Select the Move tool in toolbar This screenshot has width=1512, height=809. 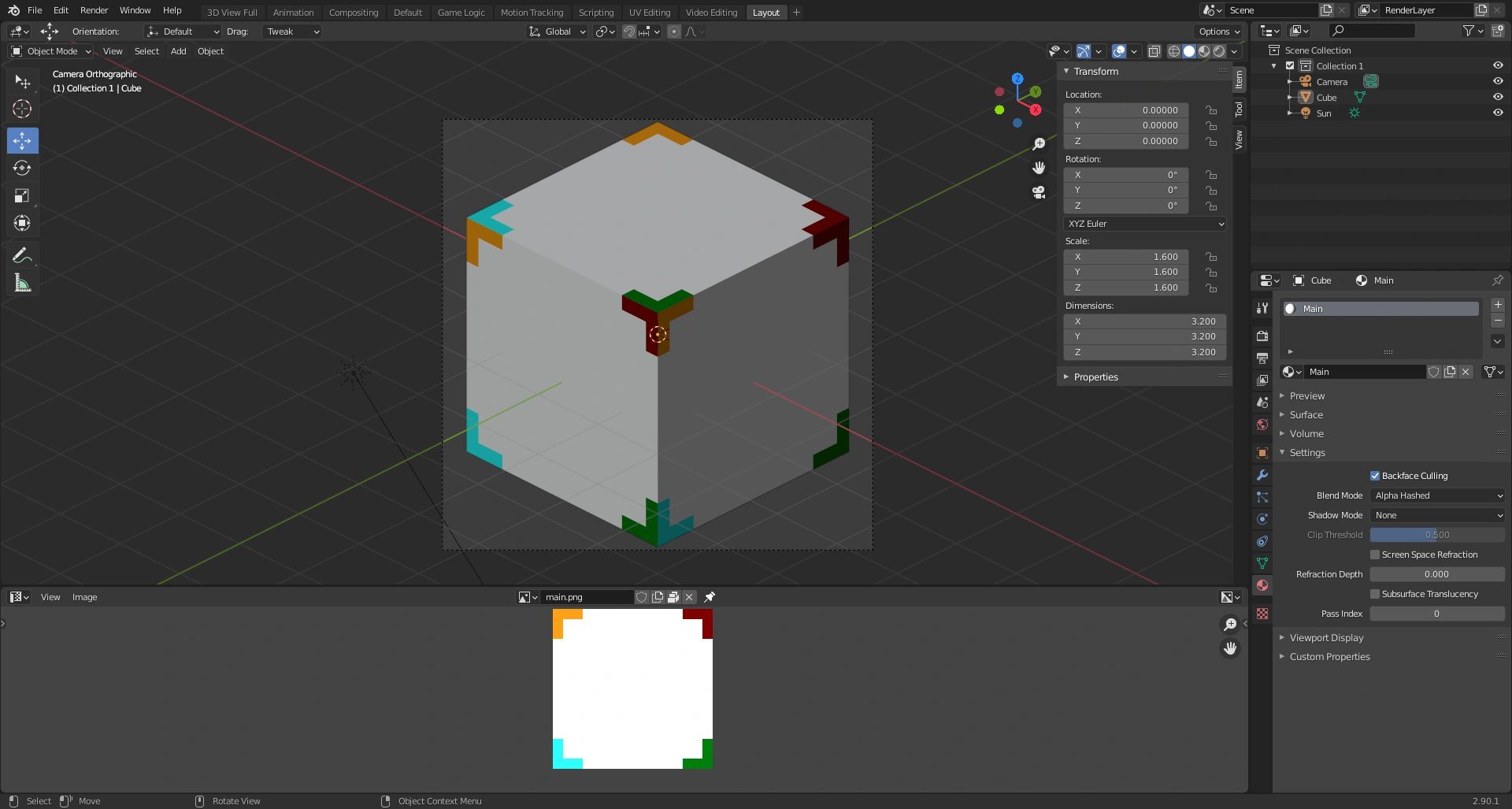click(x=22, y=141)
